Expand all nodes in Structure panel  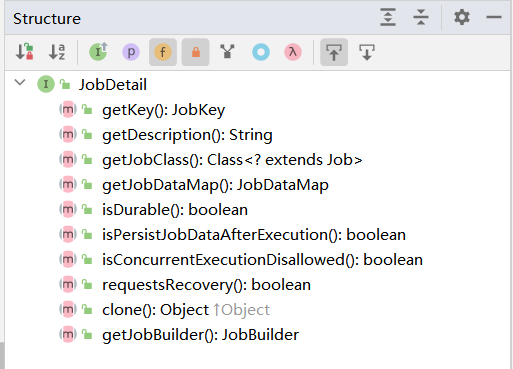point(388,17)
